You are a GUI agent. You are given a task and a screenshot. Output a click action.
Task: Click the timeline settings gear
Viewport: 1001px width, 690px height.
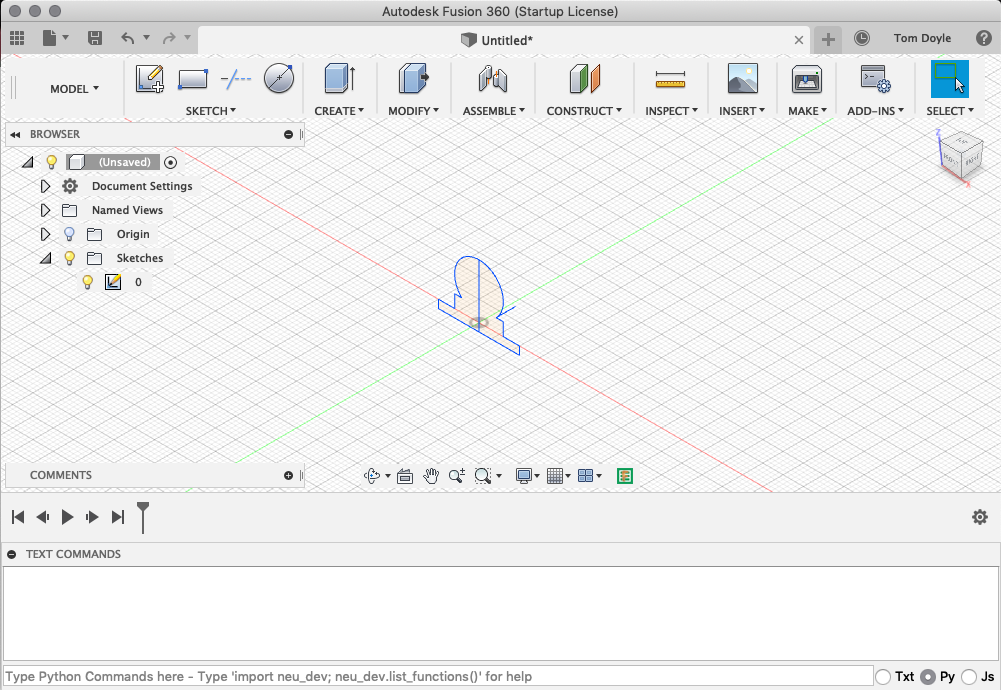pos(980,517)
